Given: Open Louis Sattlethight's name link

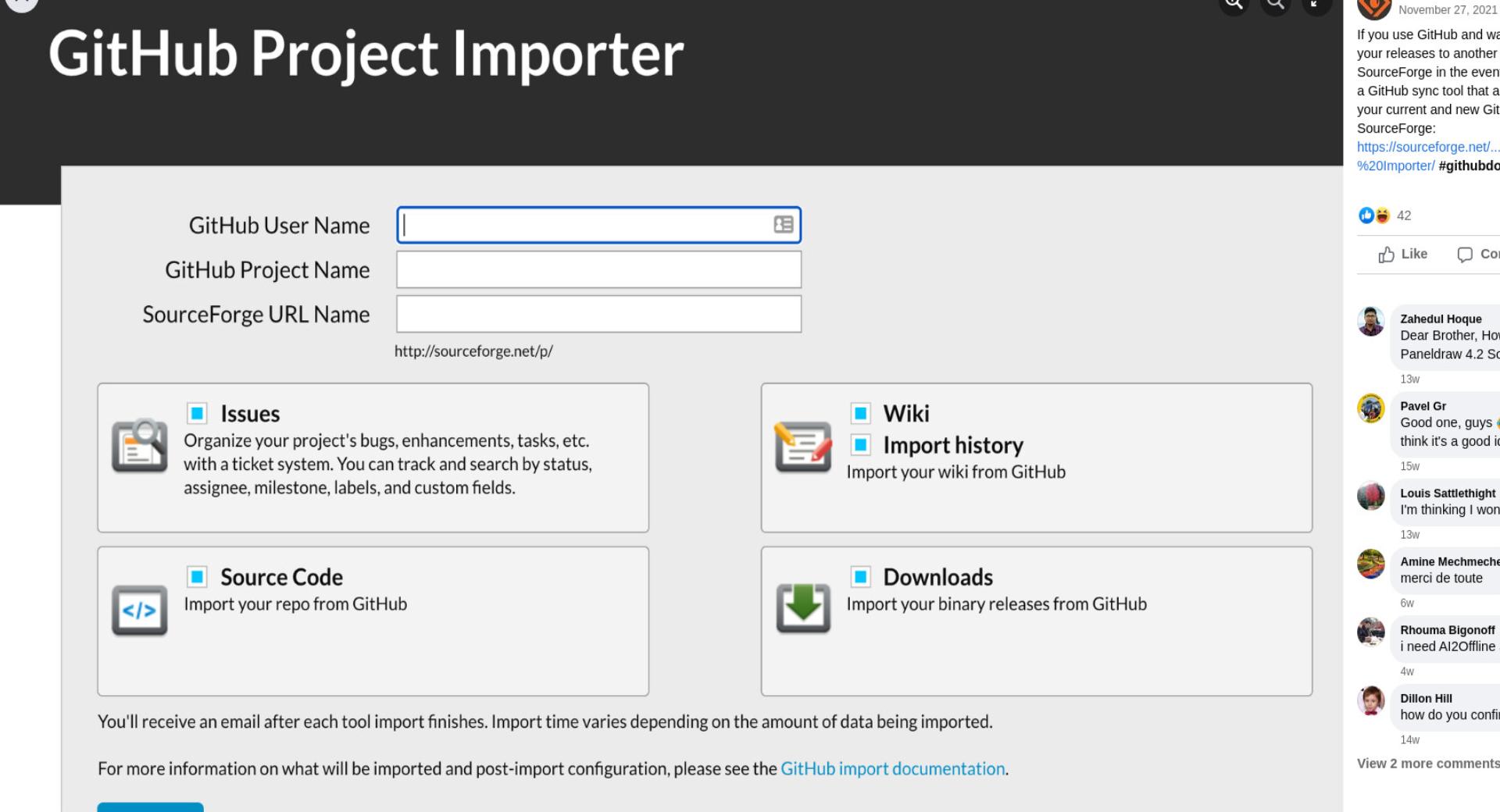Looking at the screenshot, I should (1448, 493).
